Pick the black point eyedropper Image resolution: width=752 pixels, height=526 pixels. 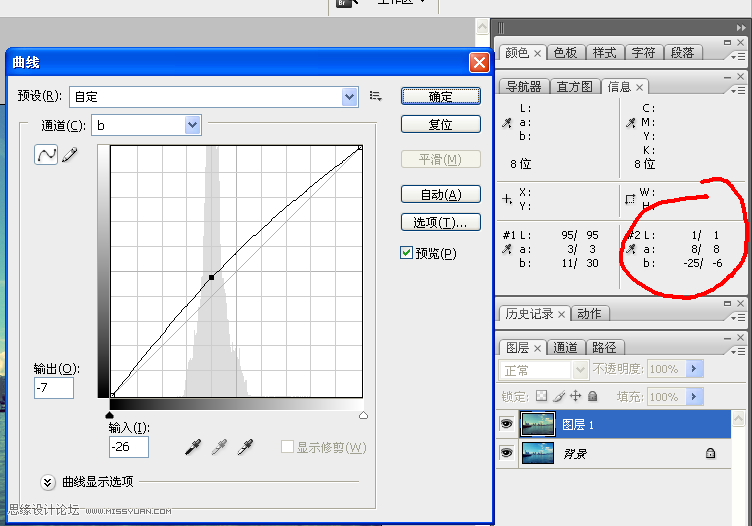point(193,447)
